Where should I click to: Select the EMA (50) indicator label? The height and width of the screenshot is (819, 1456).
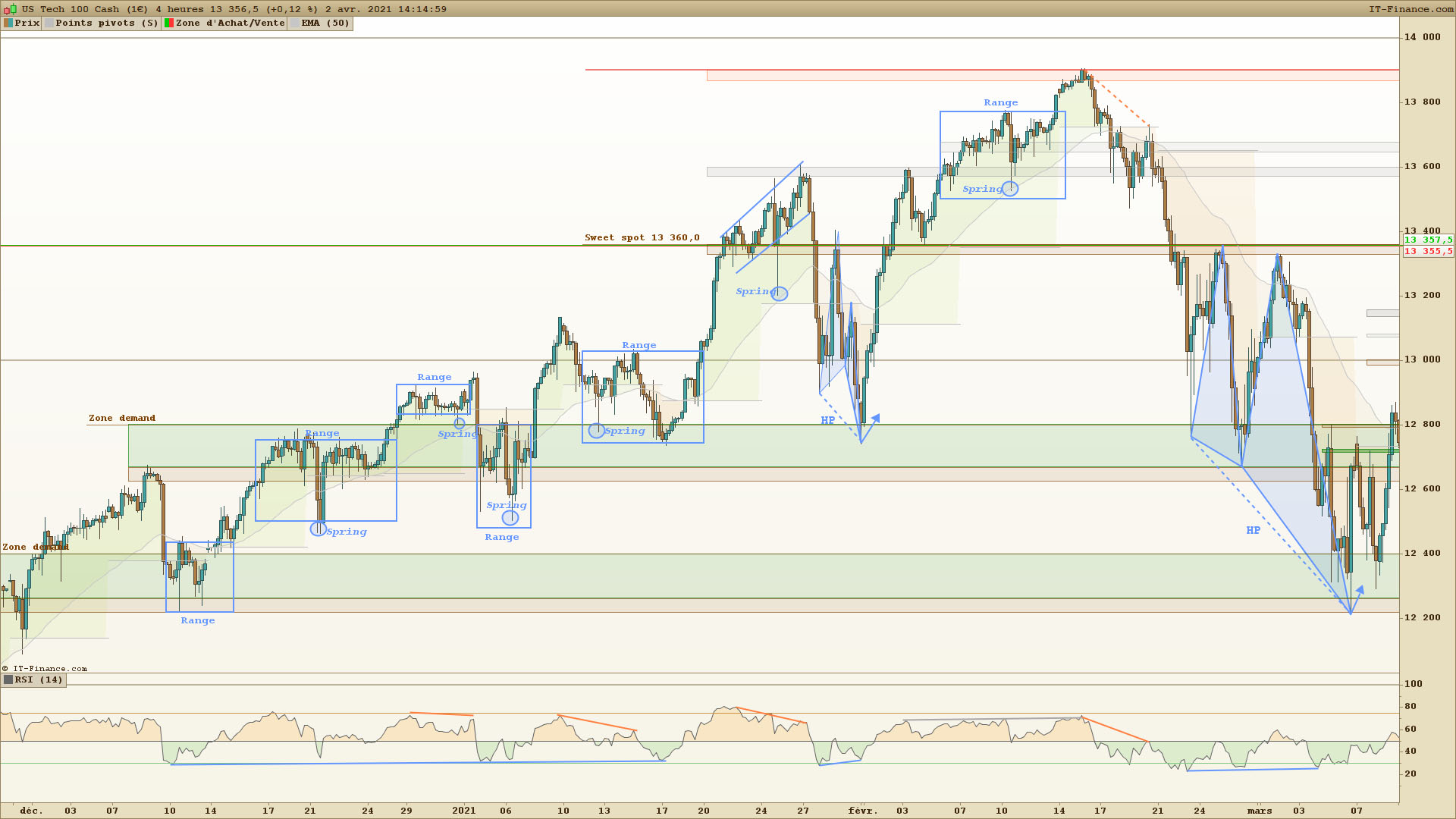coord(325,24)
